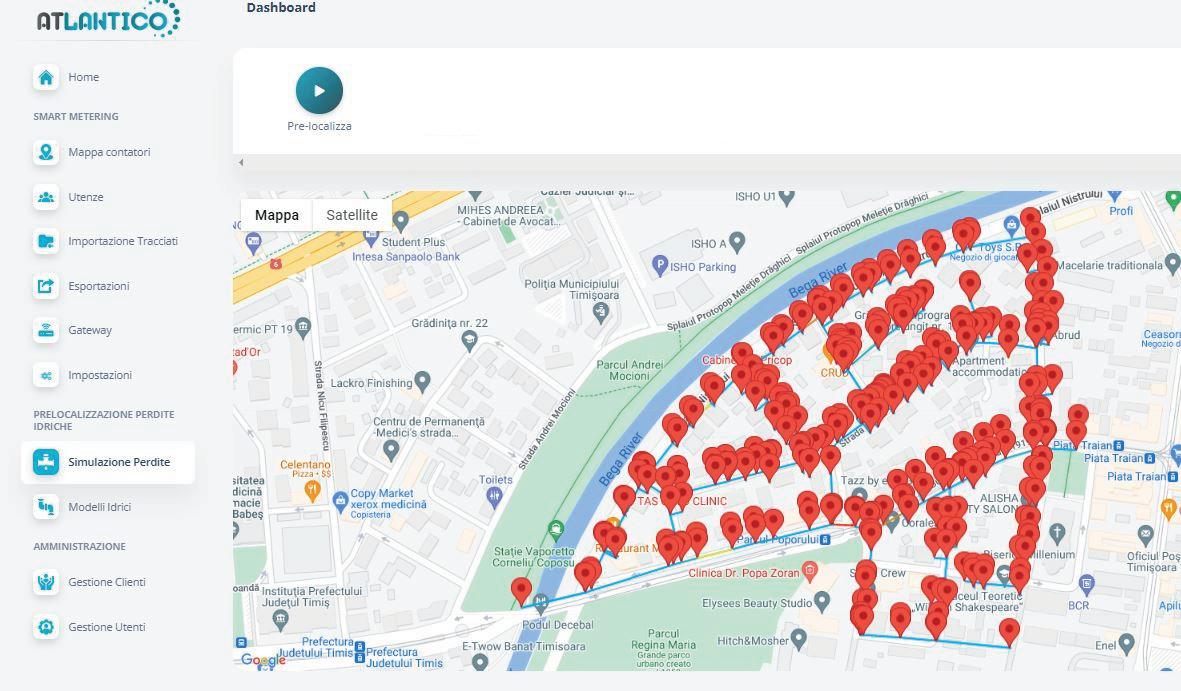Click the Parcul Andrei Mocioni label
This screenshot has height=691, width=1181.
pyautogui.click(x=630, y=370)
